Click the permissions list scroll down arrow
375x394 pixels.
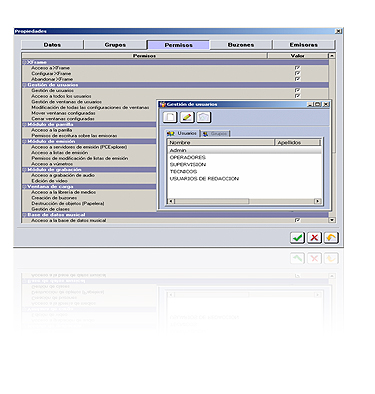(332, 220)
